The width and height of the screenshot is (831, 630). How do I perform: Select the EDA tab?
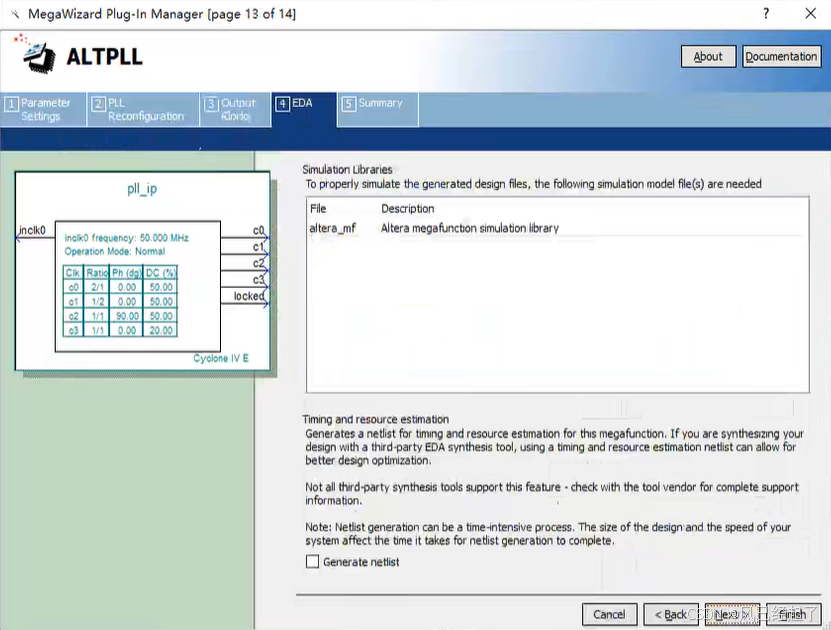(x=304, y=110)
